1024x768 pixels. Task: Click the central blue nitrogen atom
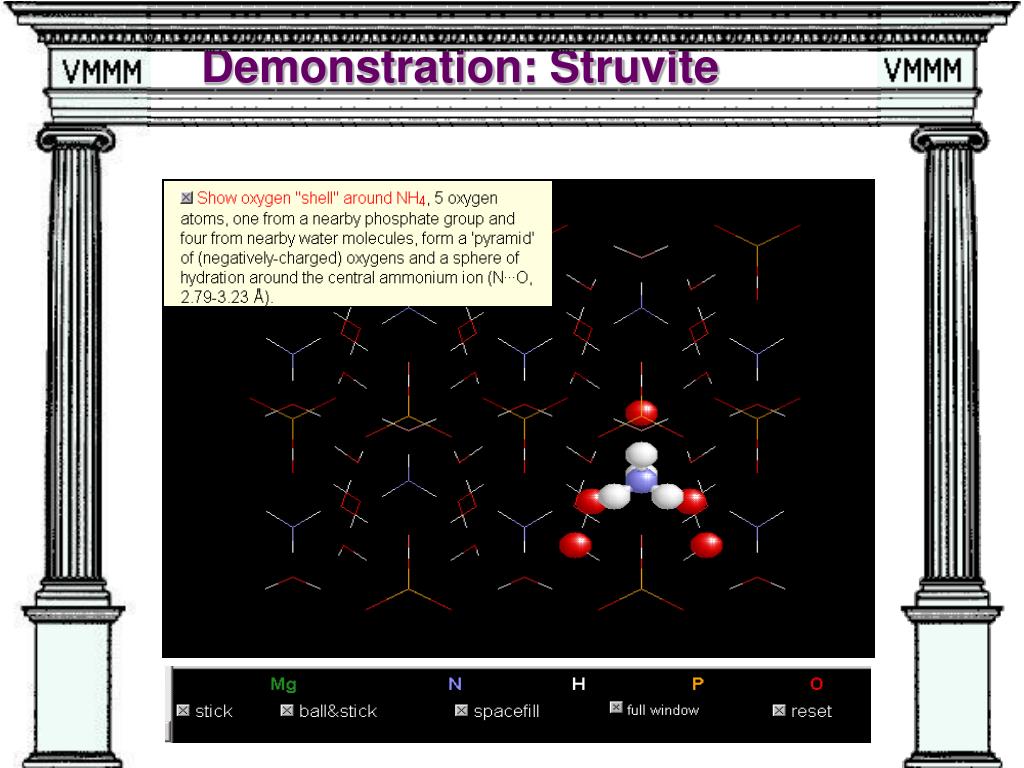tap(641, 482)
